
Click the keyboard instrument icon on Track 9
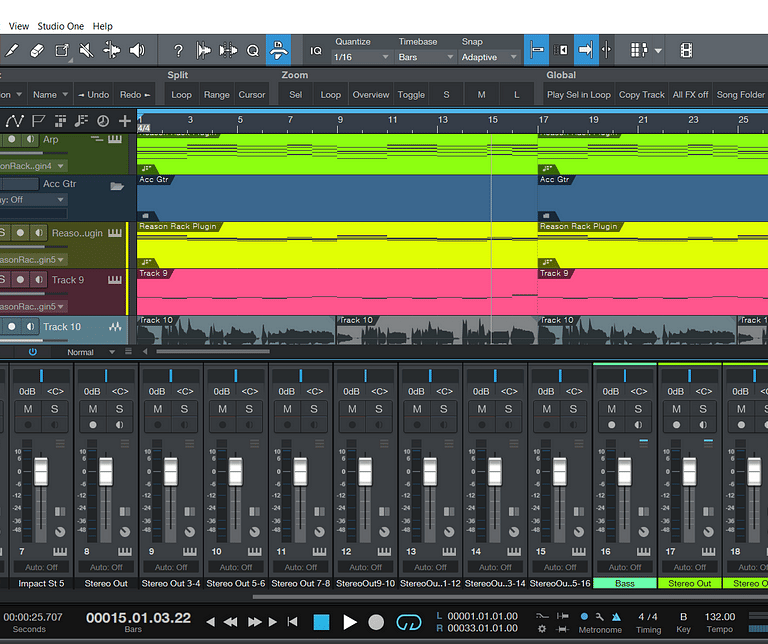[x=117, y=280]
